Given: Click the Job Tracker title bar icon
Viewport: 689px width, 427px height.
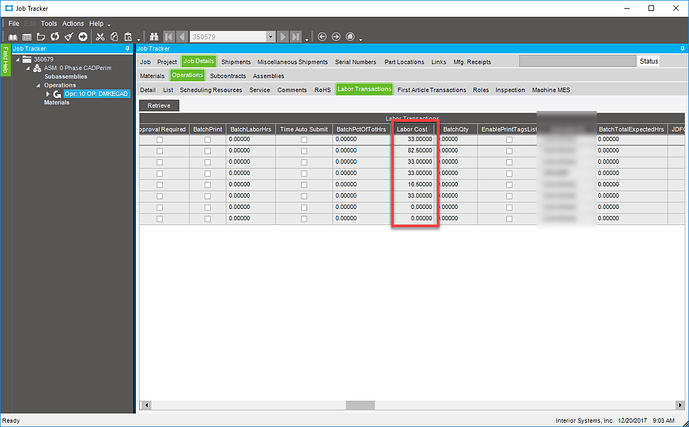Looking at the screenshot, I should (x=9, y=8).
